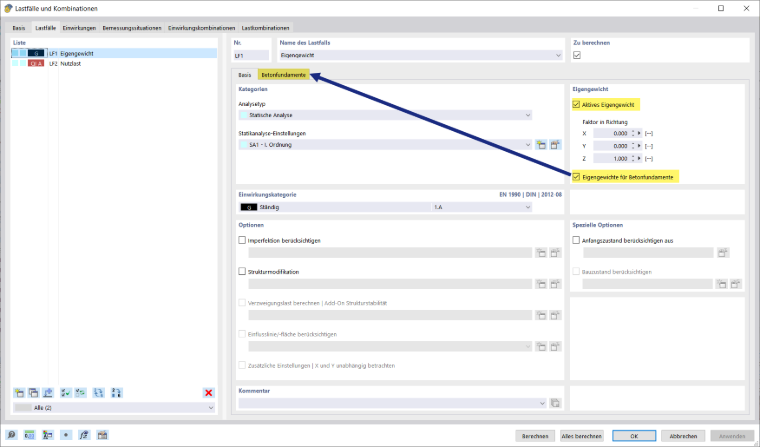This screenshot has height=447, width=760.
Task: Create new static analysis settings icon
Action: pyautogui.click(x=541, y=144)
